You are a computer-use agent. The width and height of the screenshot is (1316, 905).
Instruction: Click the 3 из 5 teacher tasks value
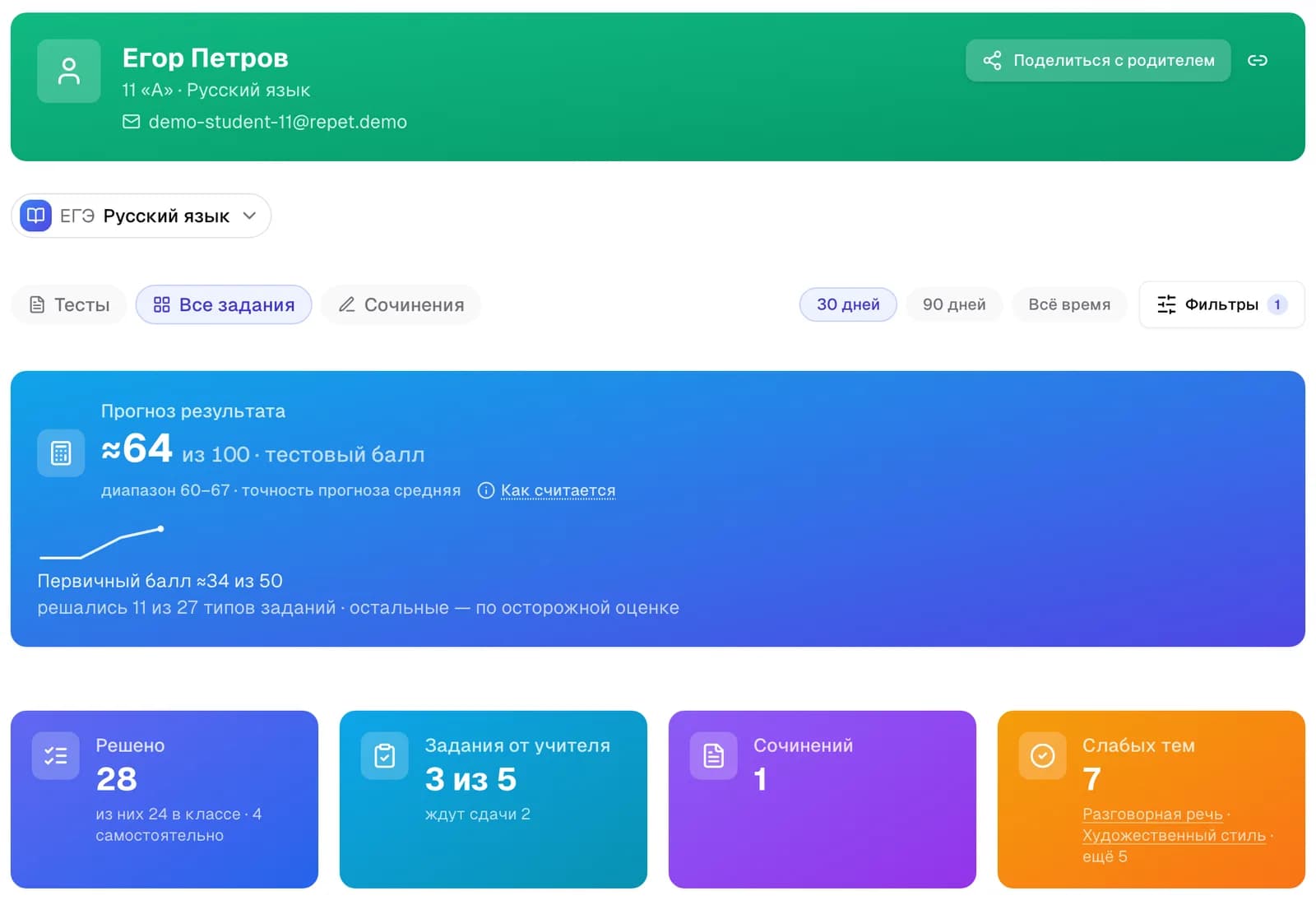click(x=470, y=779)
